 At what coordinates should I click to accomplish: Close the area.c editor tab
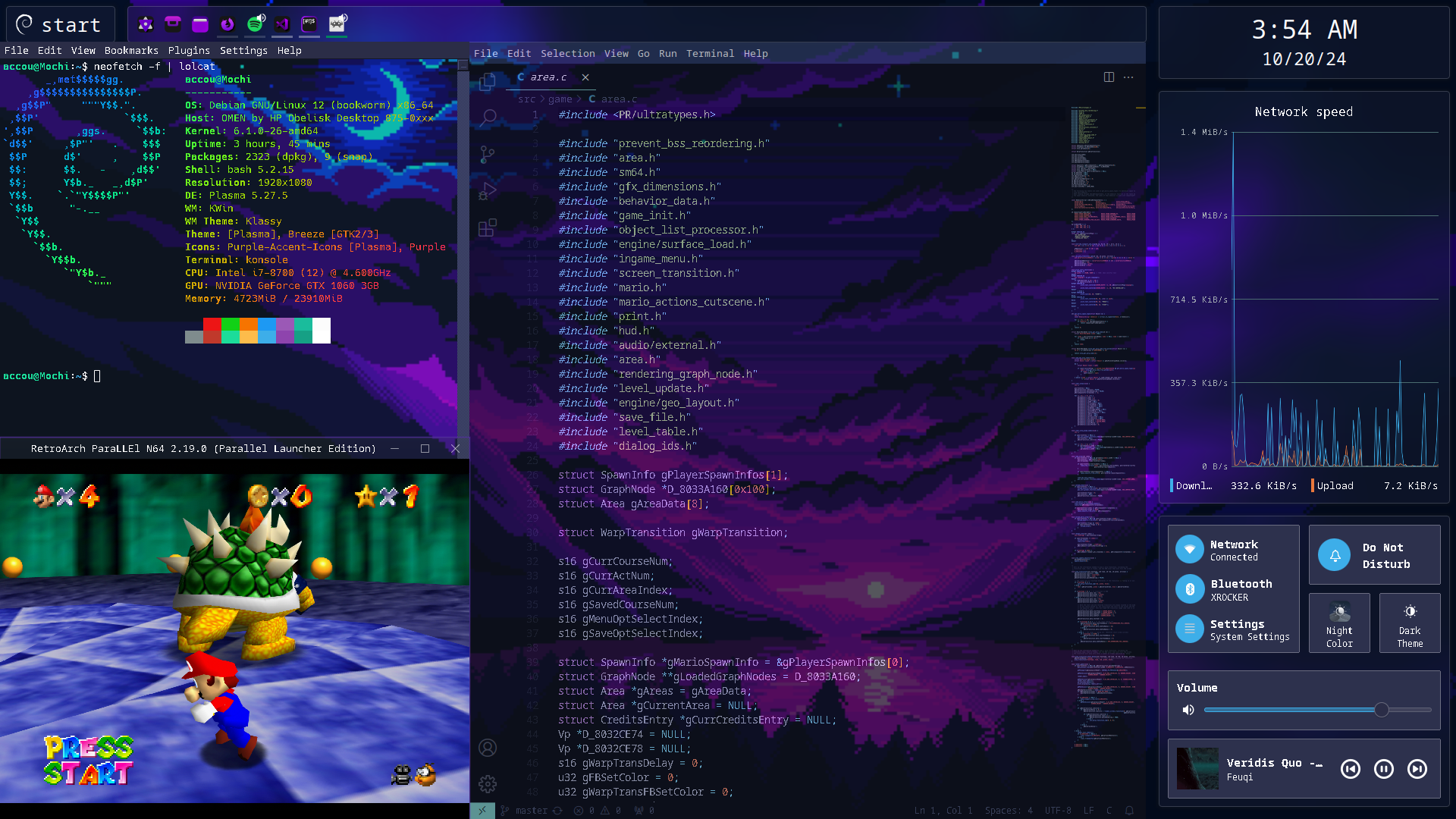click(585, 77)
